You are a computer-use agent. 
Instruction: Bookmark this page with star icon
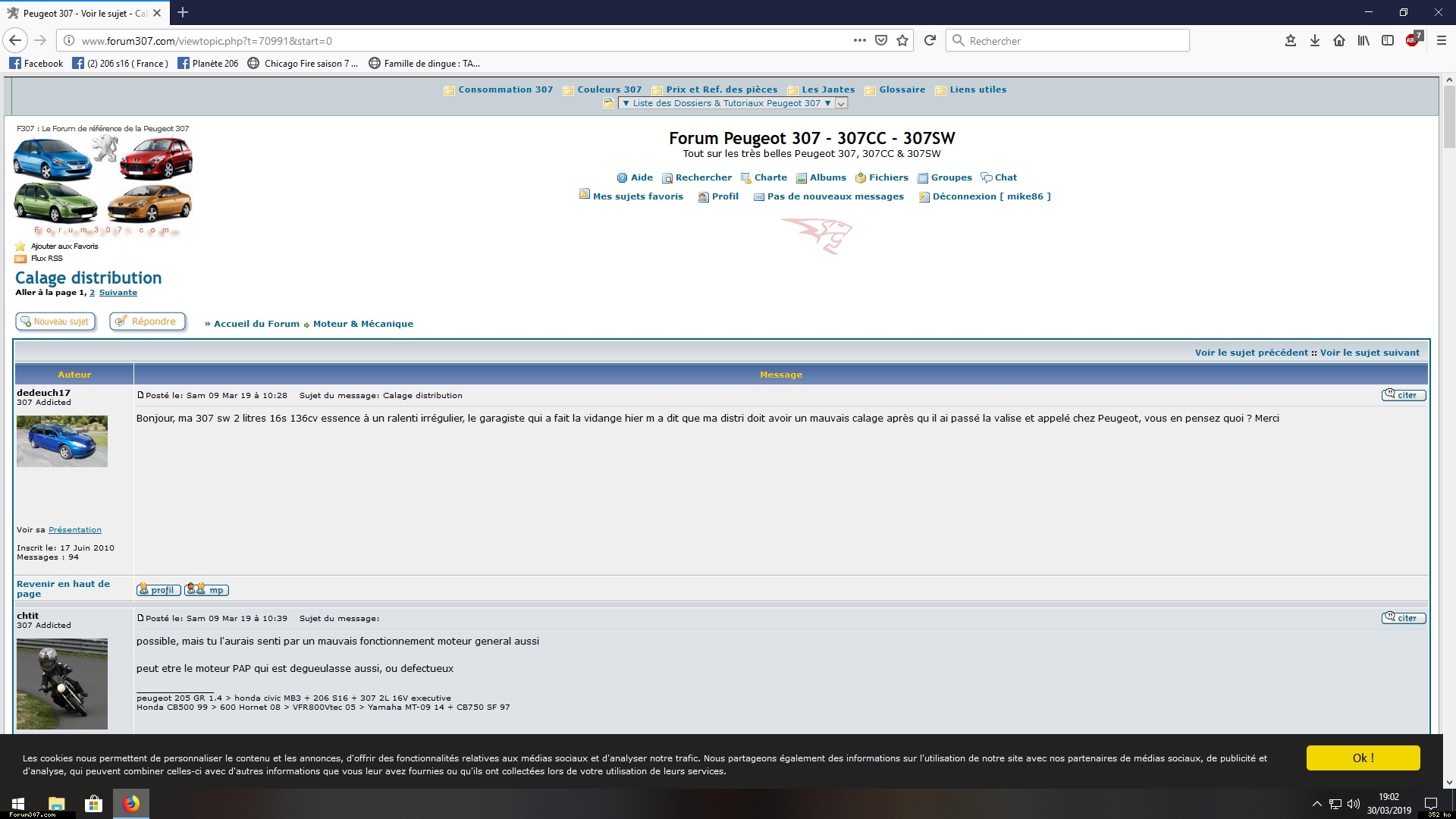click(902, 40)
